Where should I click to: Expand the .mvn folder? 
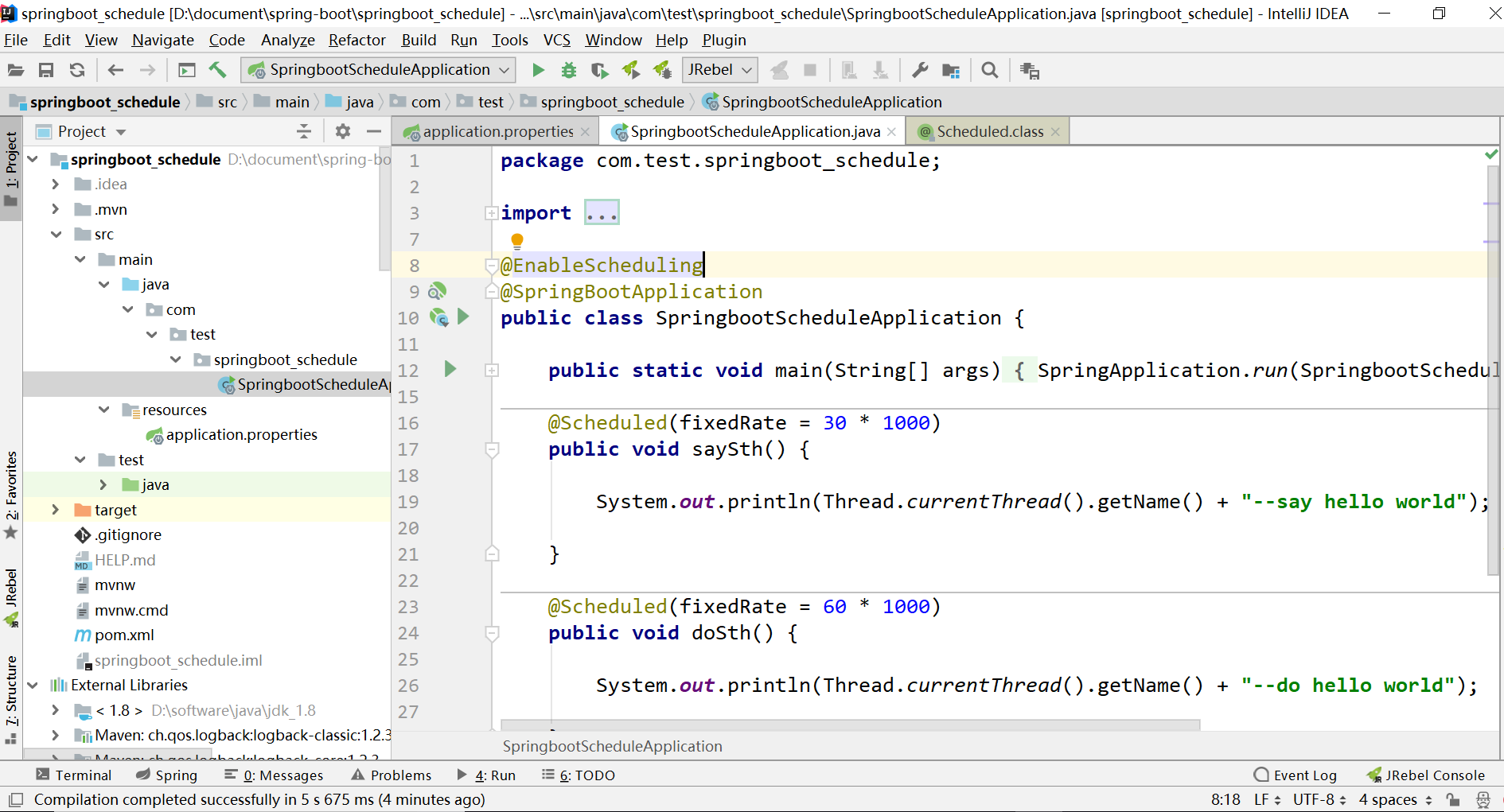point(55,209)
